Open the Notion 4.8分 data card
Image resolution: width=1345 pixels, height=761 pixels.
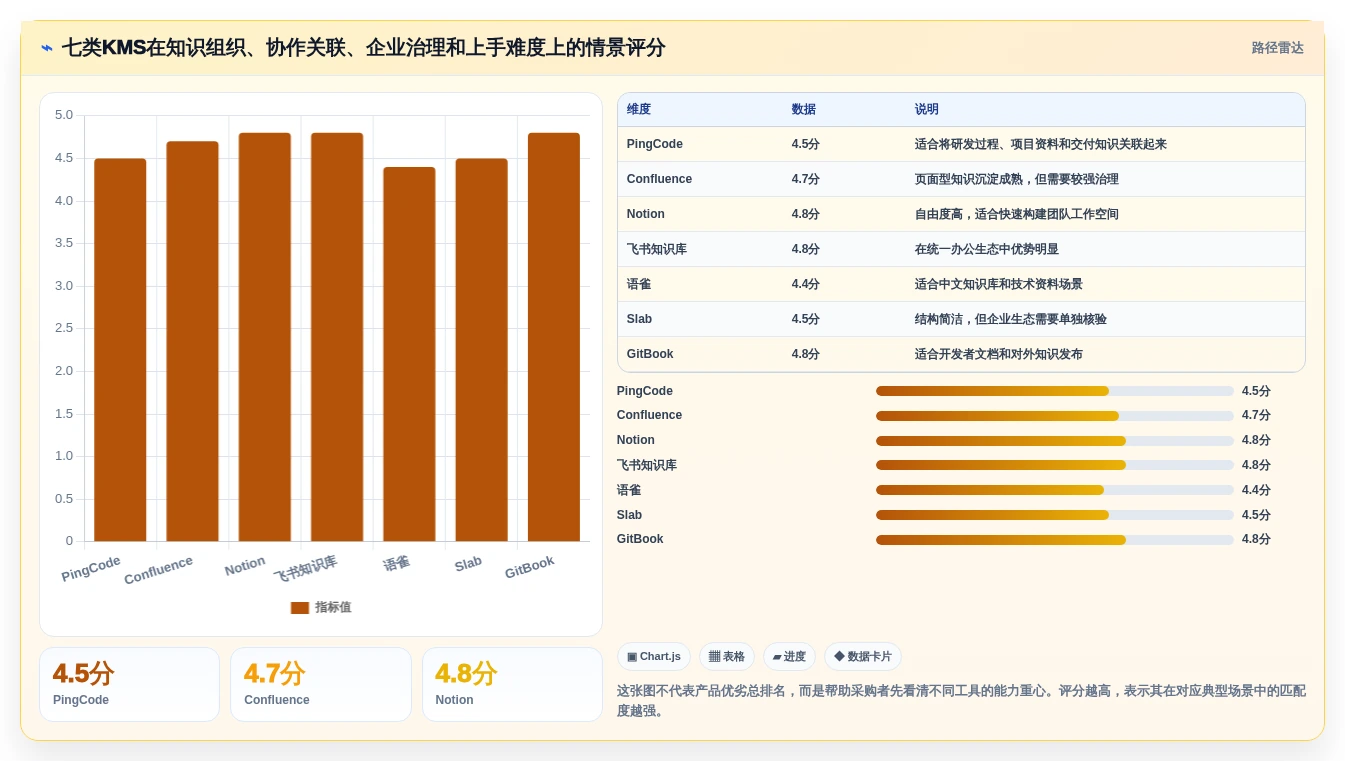pos(512,685)
